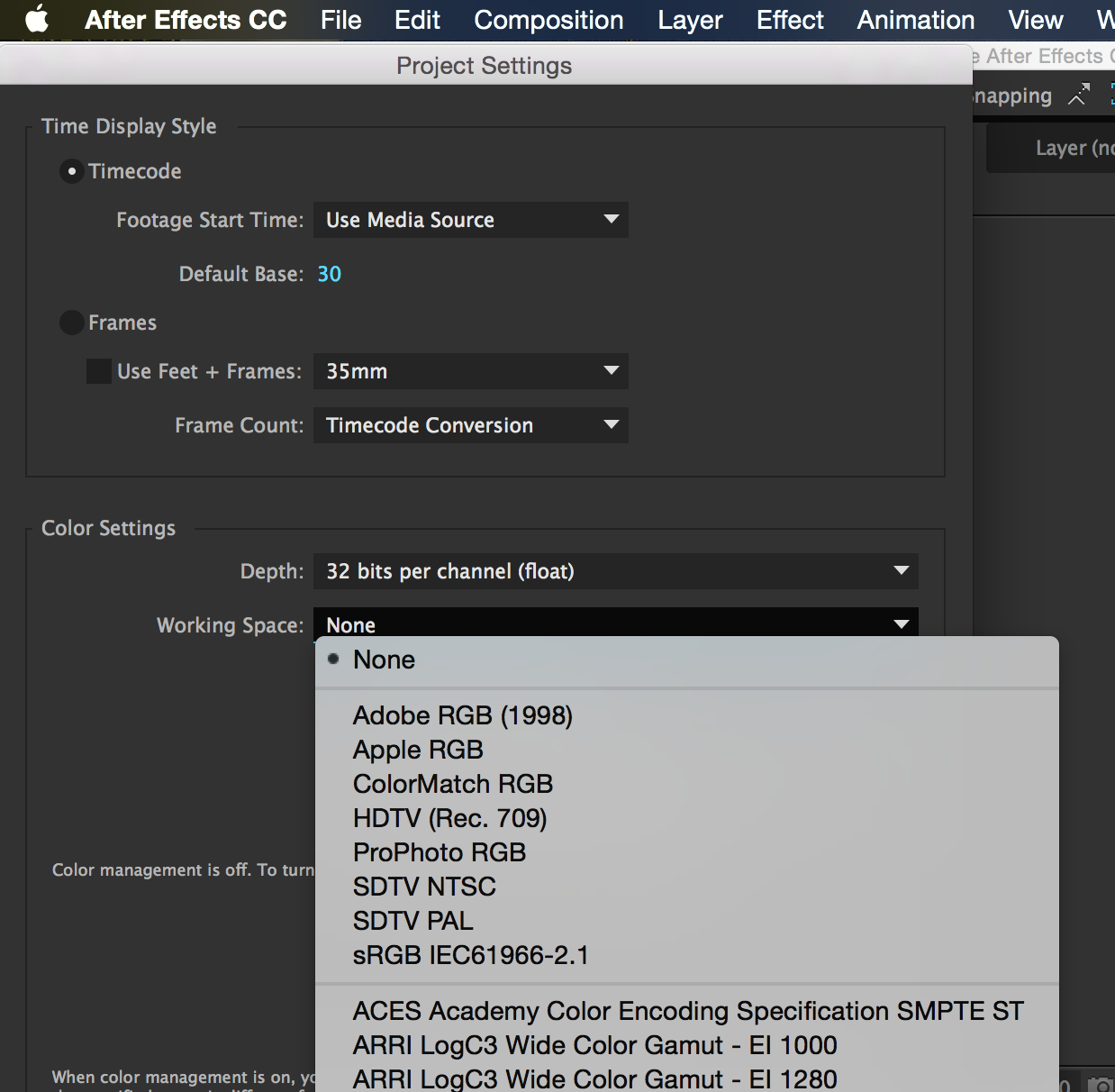Viewport: 1115px width, 1092px height.
Task: Open the Apple menu
Action: point(37,19)
